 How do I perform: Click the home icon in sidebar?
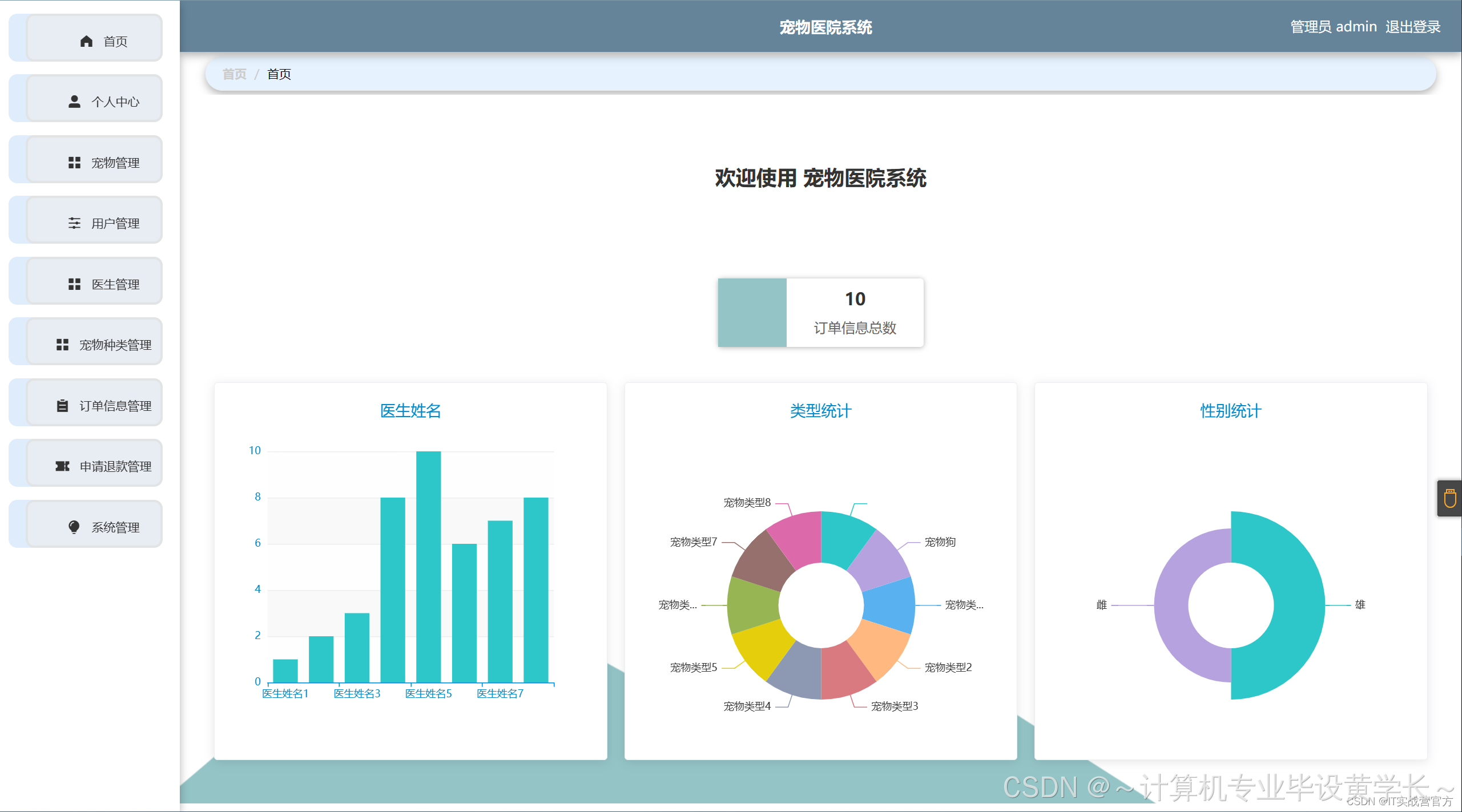pyautogui.click(x=86, y=41)
